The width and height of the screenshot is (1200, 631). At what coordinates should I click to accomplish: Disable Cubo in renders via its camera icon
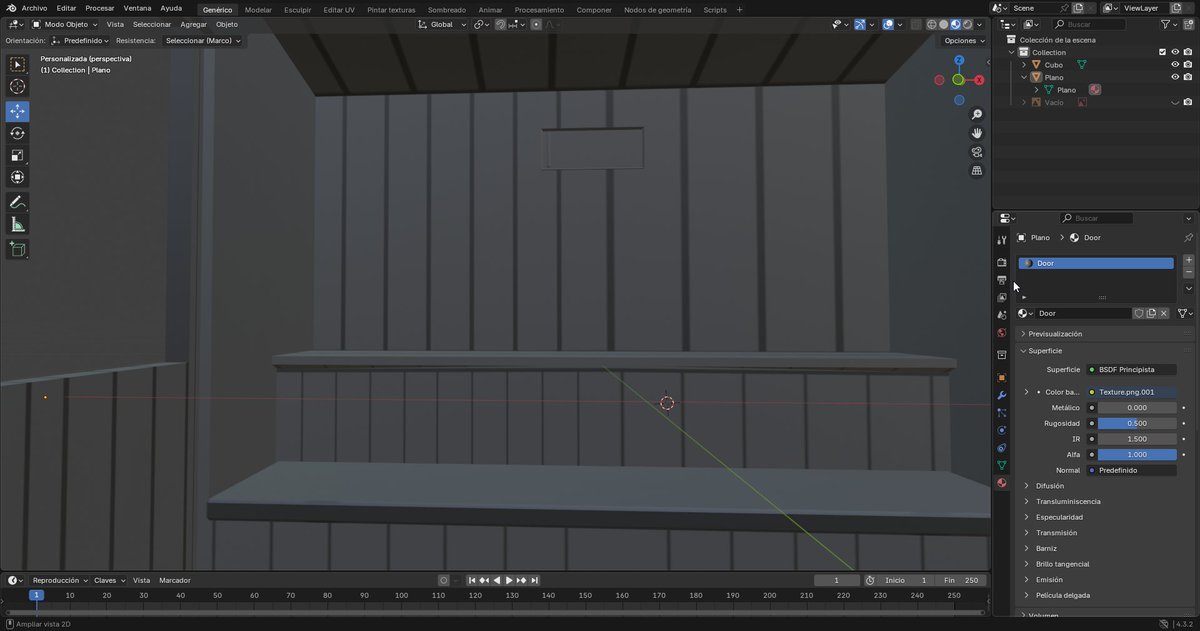[1188, 64]
